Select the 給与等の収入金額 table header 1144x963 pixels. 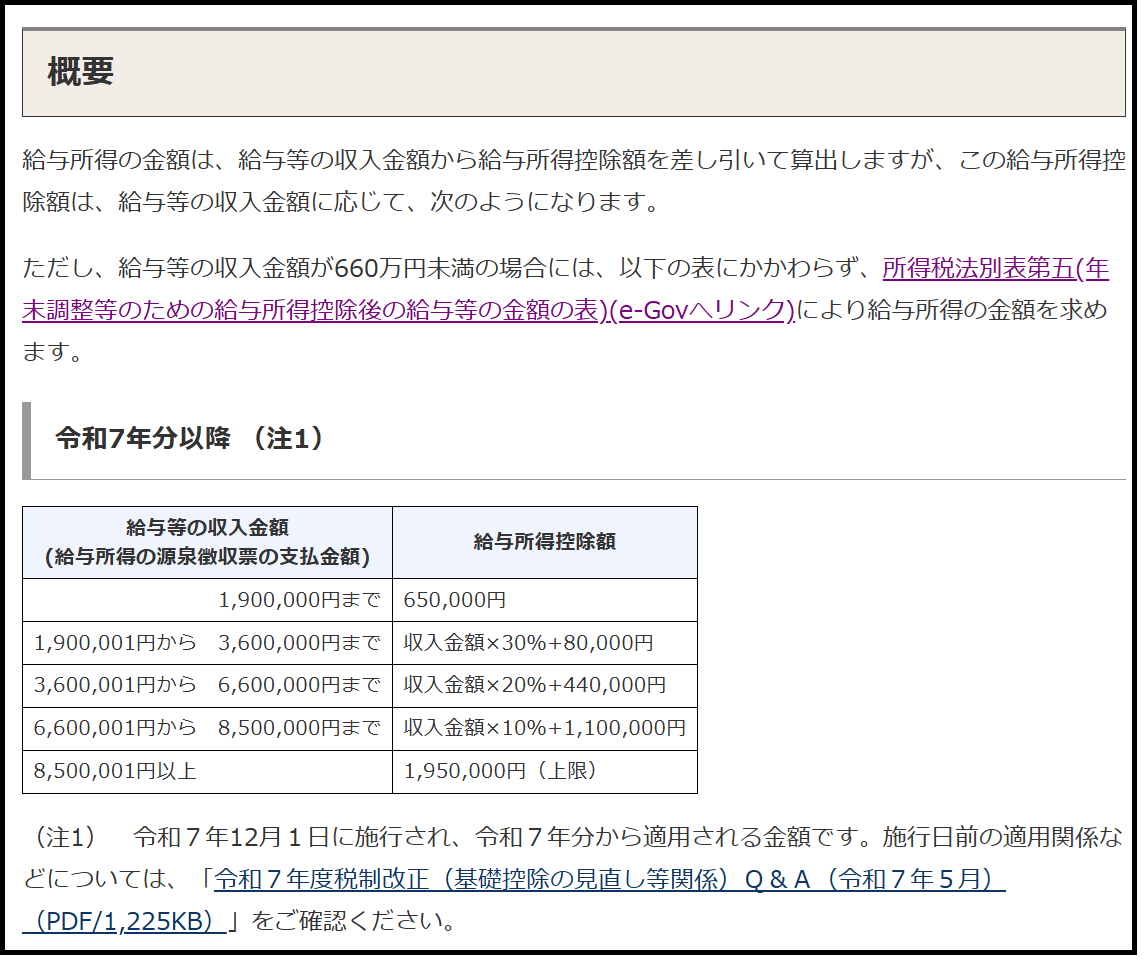click(x=207, y=542)
